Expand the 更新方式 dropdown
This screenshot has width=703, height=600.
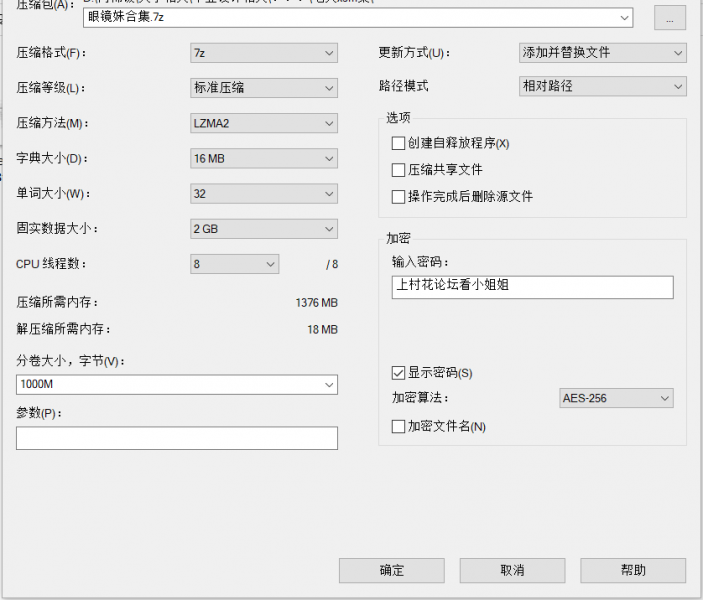pyautogui.click(x=603, y=53)
